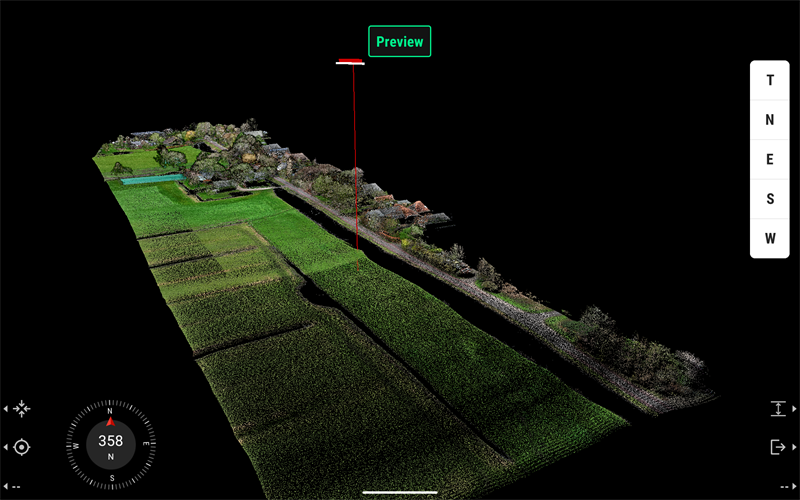Click the converging arrows center icon
This screenshot has width=800, height=500.
click(22, 409)
